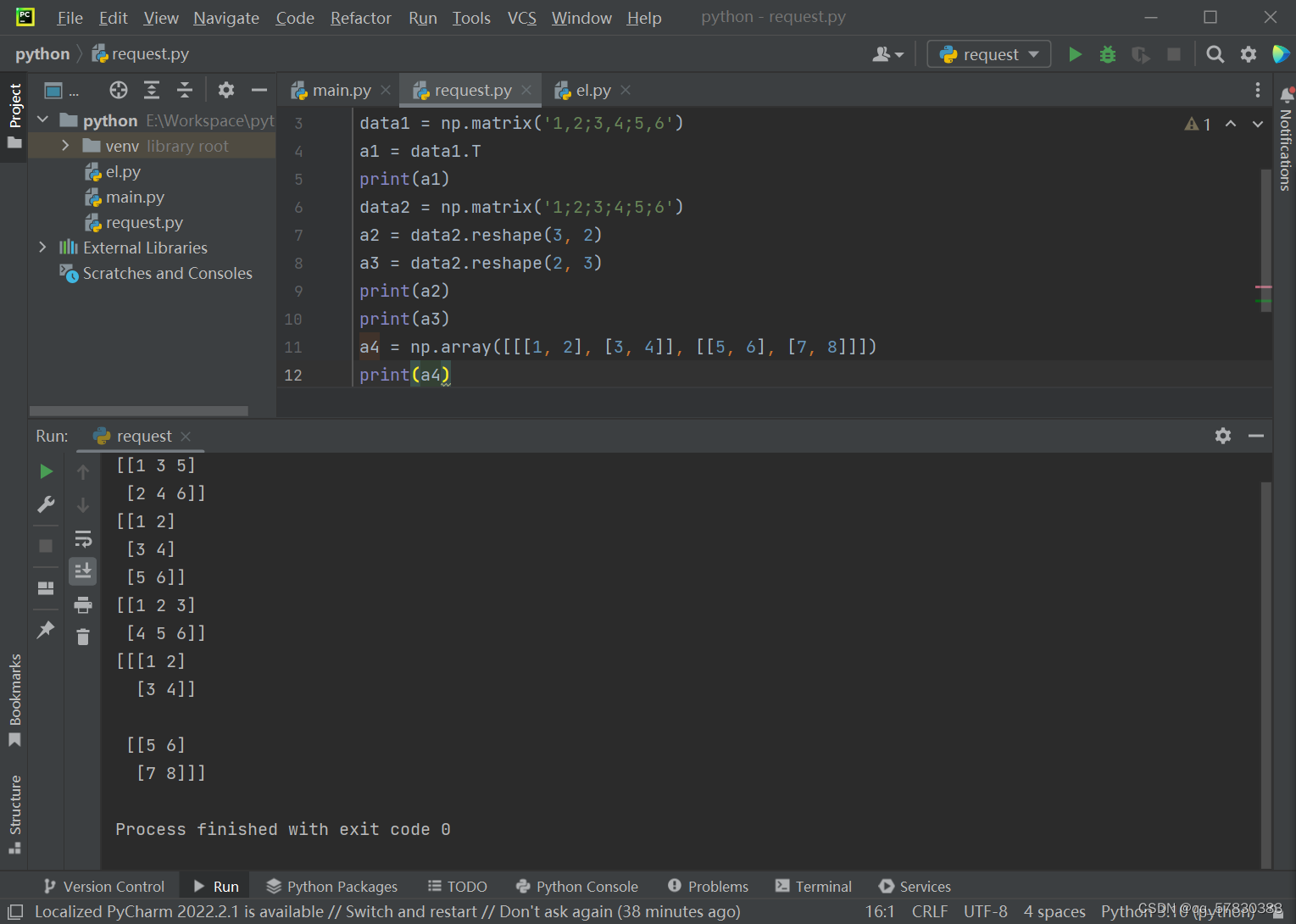
Task: Click Run with Coverage icon in toolbar
Action: [1141, 54]
